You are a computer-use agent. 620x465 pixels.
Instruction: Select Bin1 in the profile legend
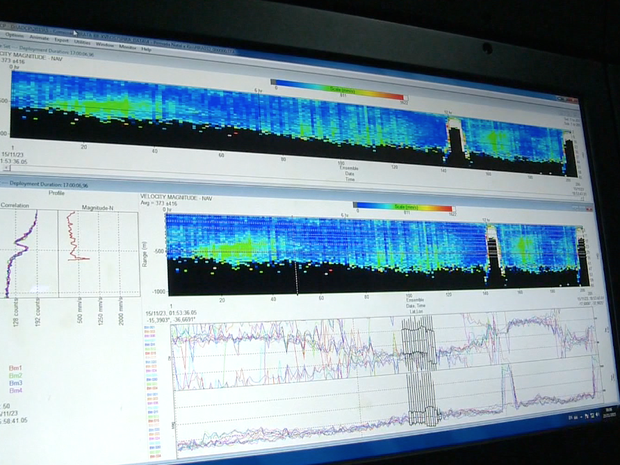pyautogui.click(x=16, y=367)
